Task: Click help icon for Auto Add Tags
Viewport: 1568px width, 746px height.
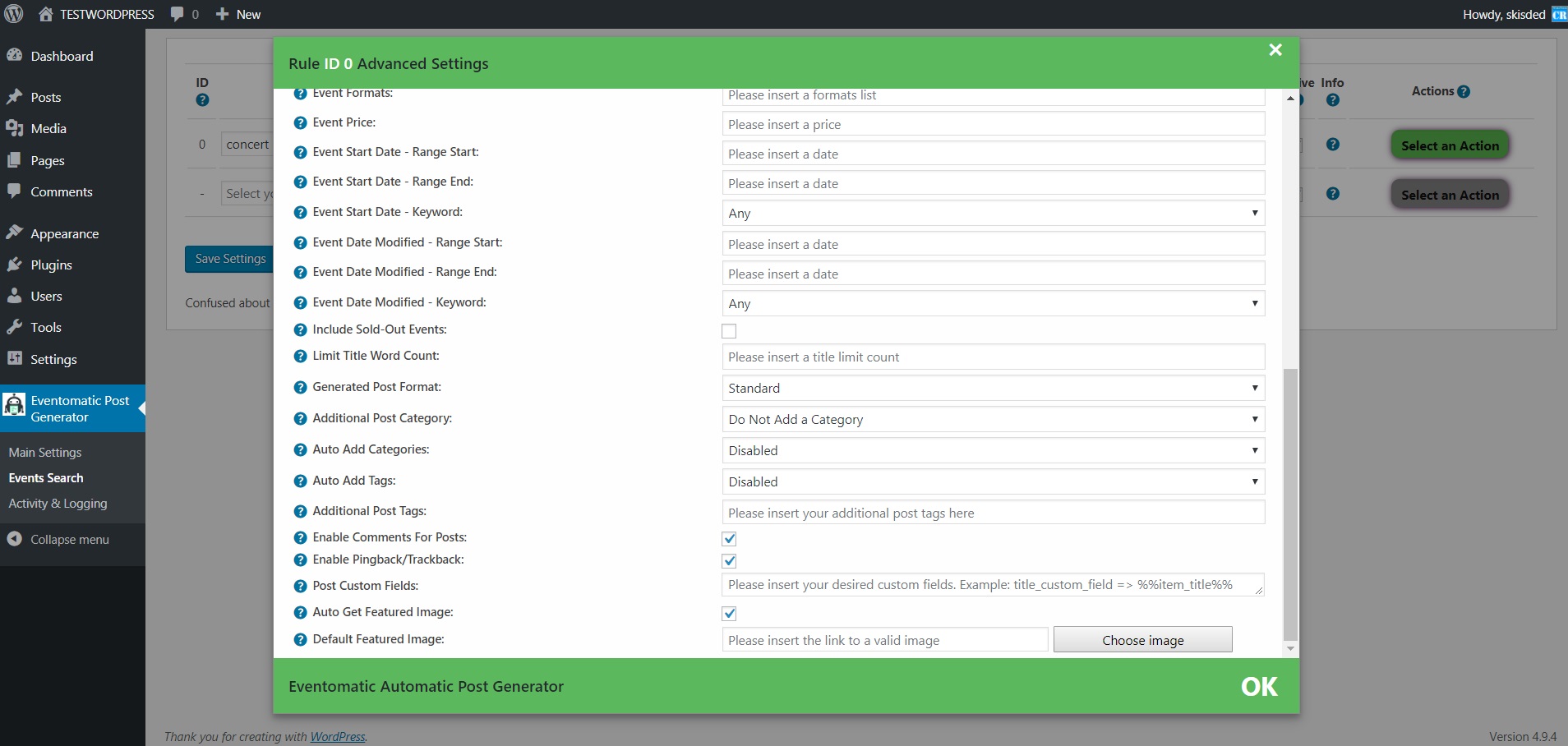Action: [x=300, y=481]
